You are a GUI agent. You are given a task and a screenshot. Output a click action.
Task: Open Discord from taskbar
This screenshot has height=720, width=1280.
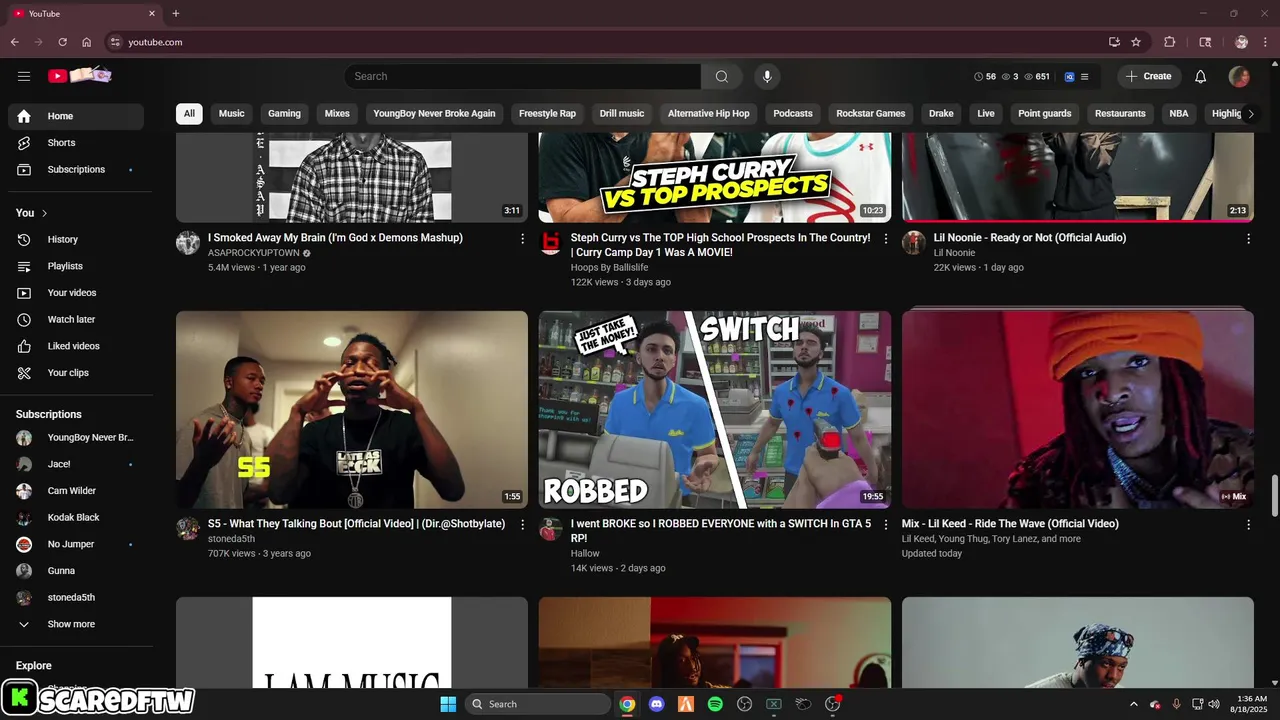[656, 704]
